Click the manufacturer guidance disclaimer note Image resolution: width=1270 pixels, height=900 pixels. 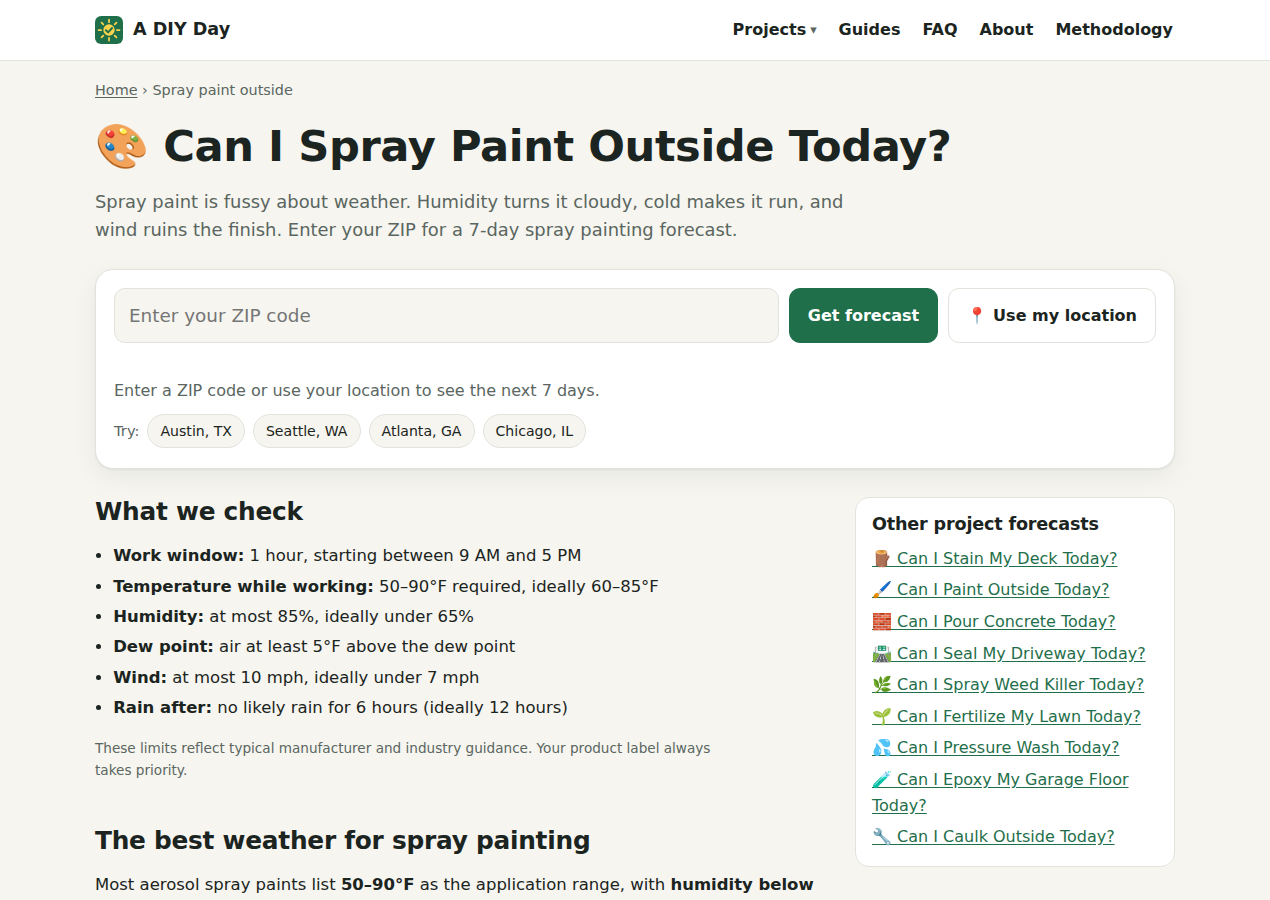coord(403,759)
